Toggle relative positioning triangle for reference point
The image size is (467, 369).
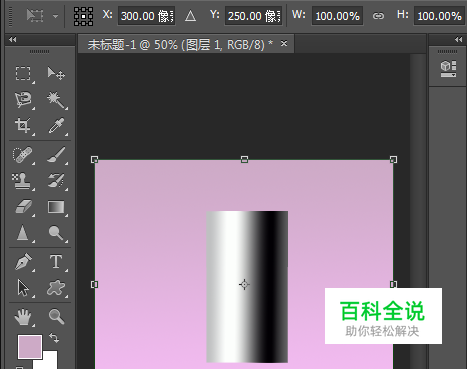point(190,16)
